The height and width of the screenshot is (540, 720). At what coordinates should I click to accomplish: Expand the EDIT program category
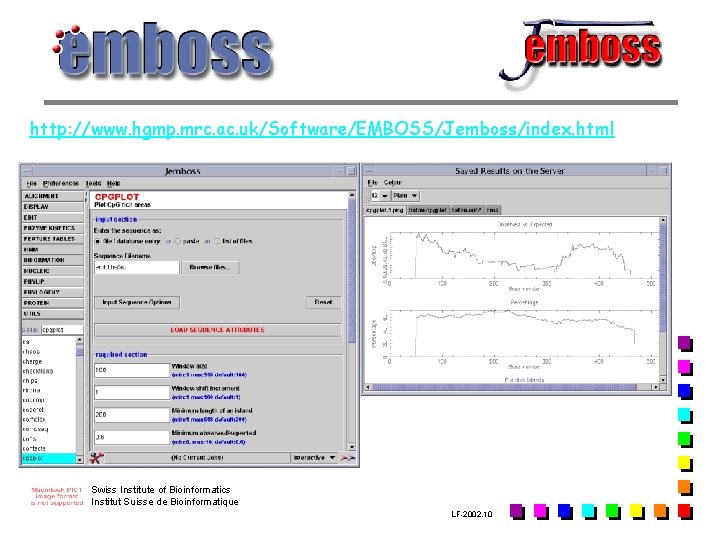[x=53, y=218]
